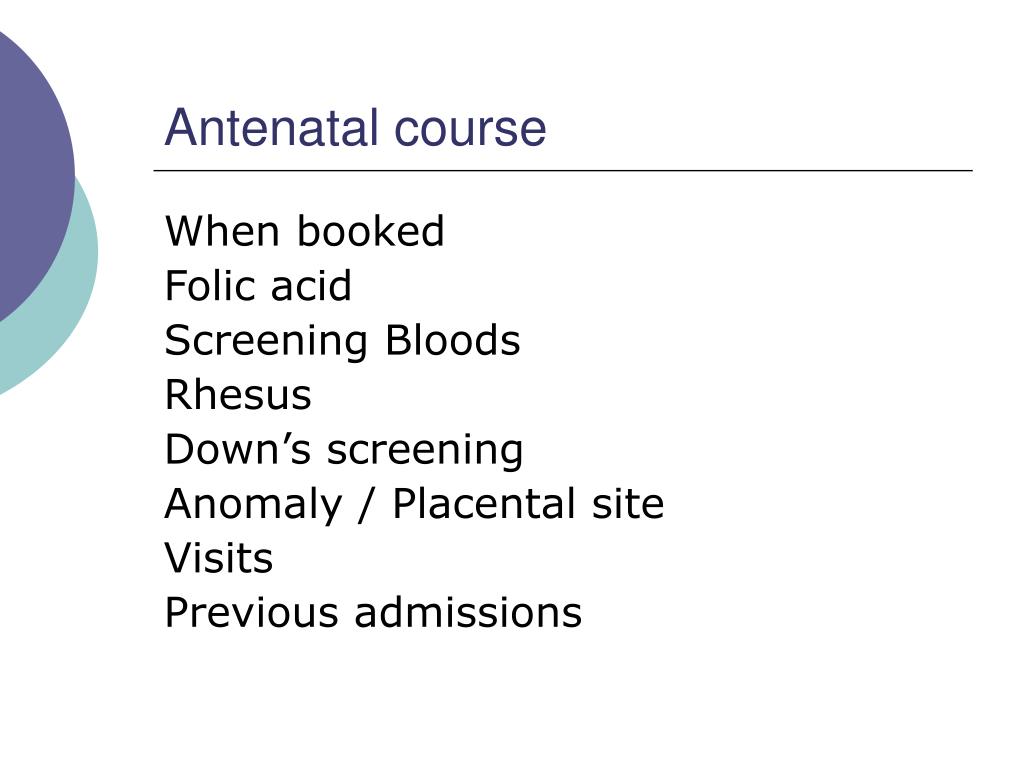The image size is (1024, 768).
Task: Click the word acid
Action: (x=311, y=285)
